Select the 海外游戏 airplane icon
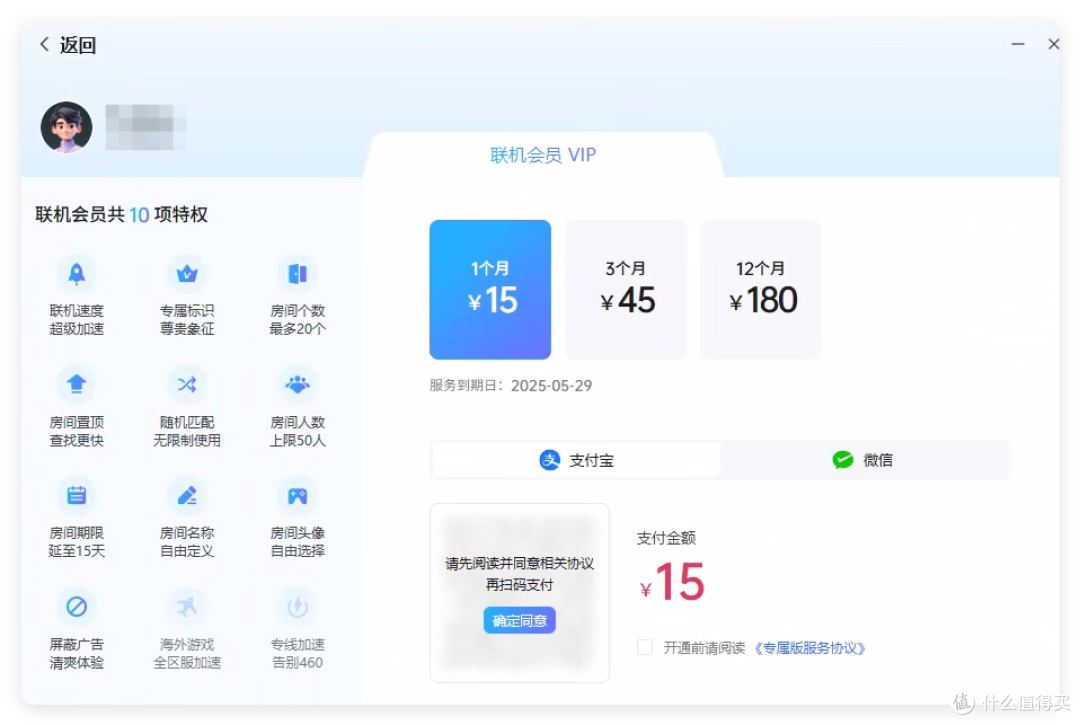The image size is (1080, 725). pyautogui.click(x=187, y=607)
